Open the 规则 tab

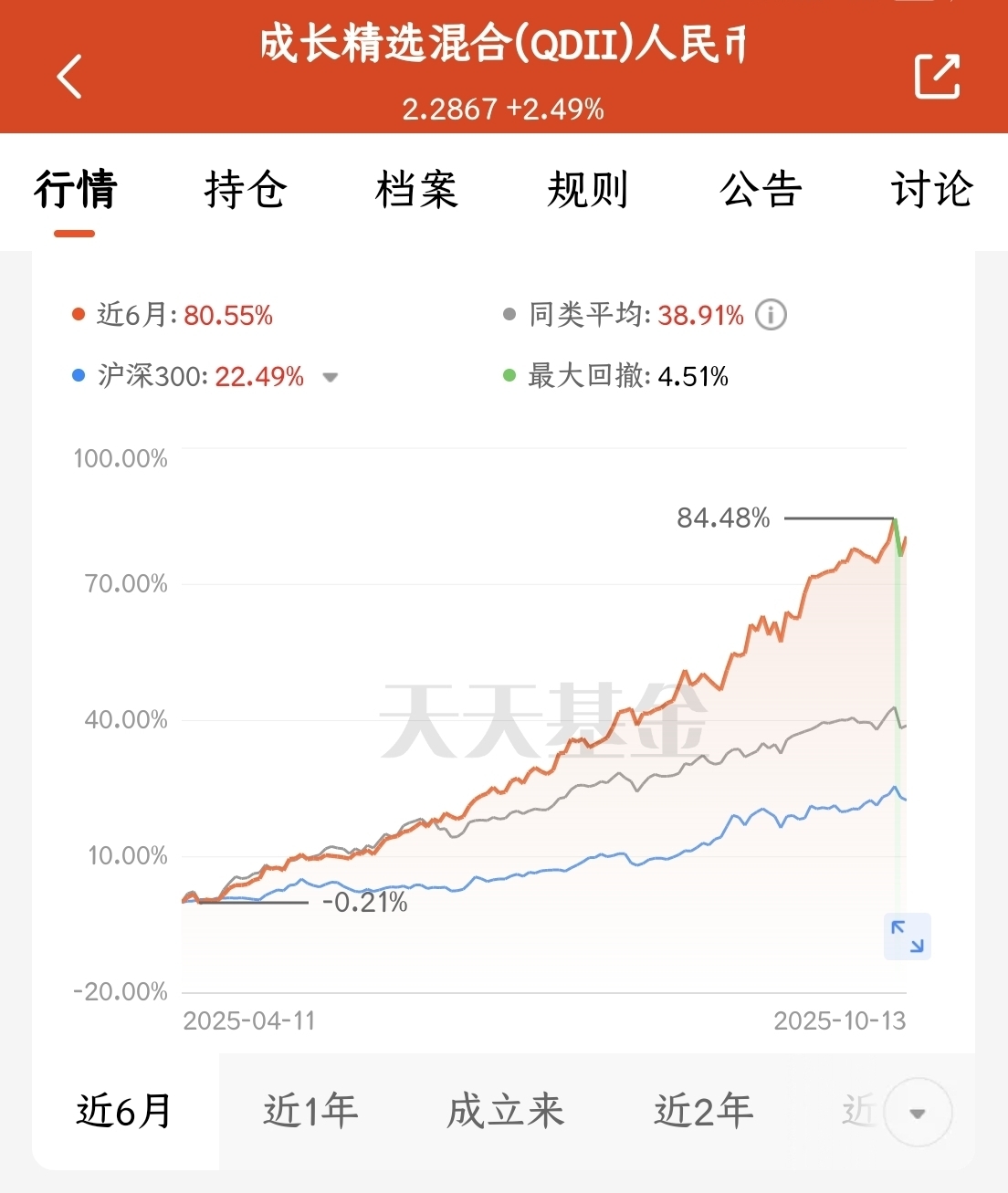(588, 190)
